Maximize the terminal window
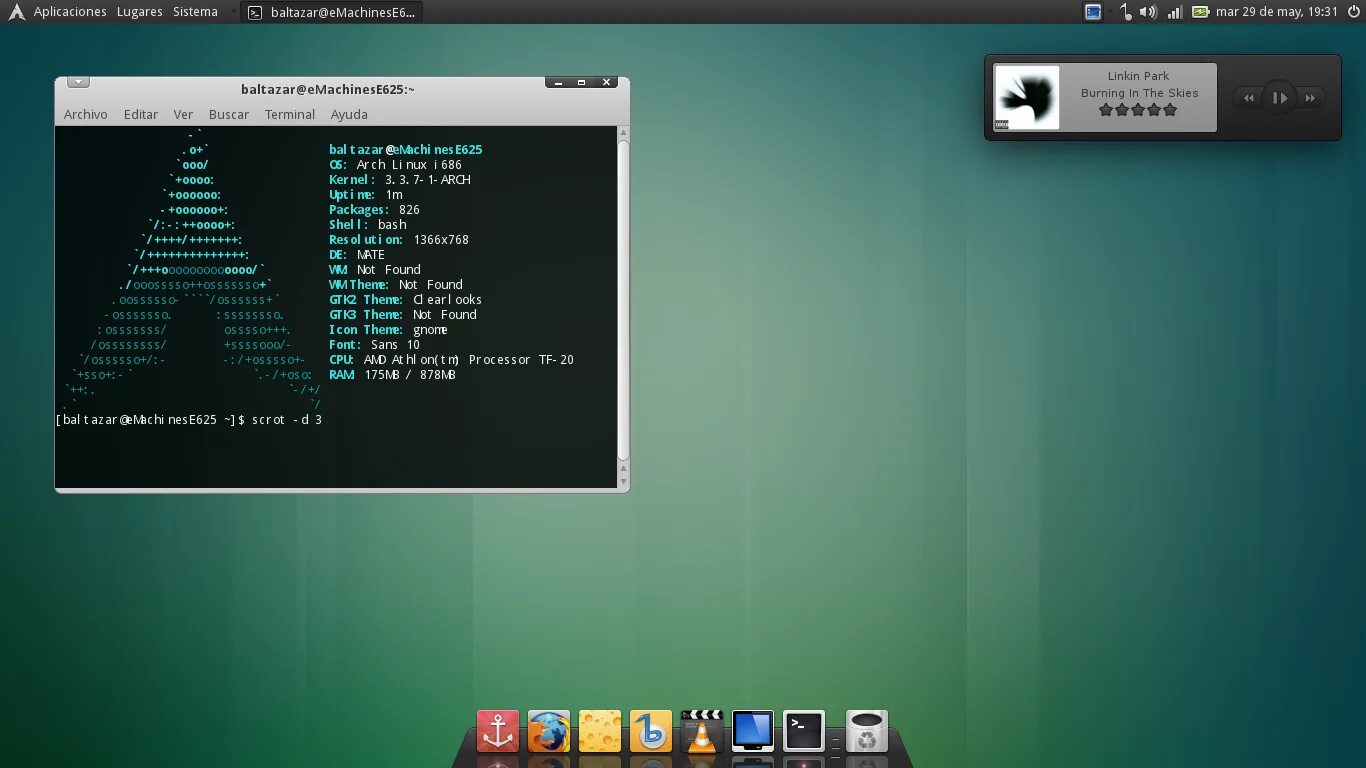This screenshot has height=768, width=1366. (x=582, y=83)
